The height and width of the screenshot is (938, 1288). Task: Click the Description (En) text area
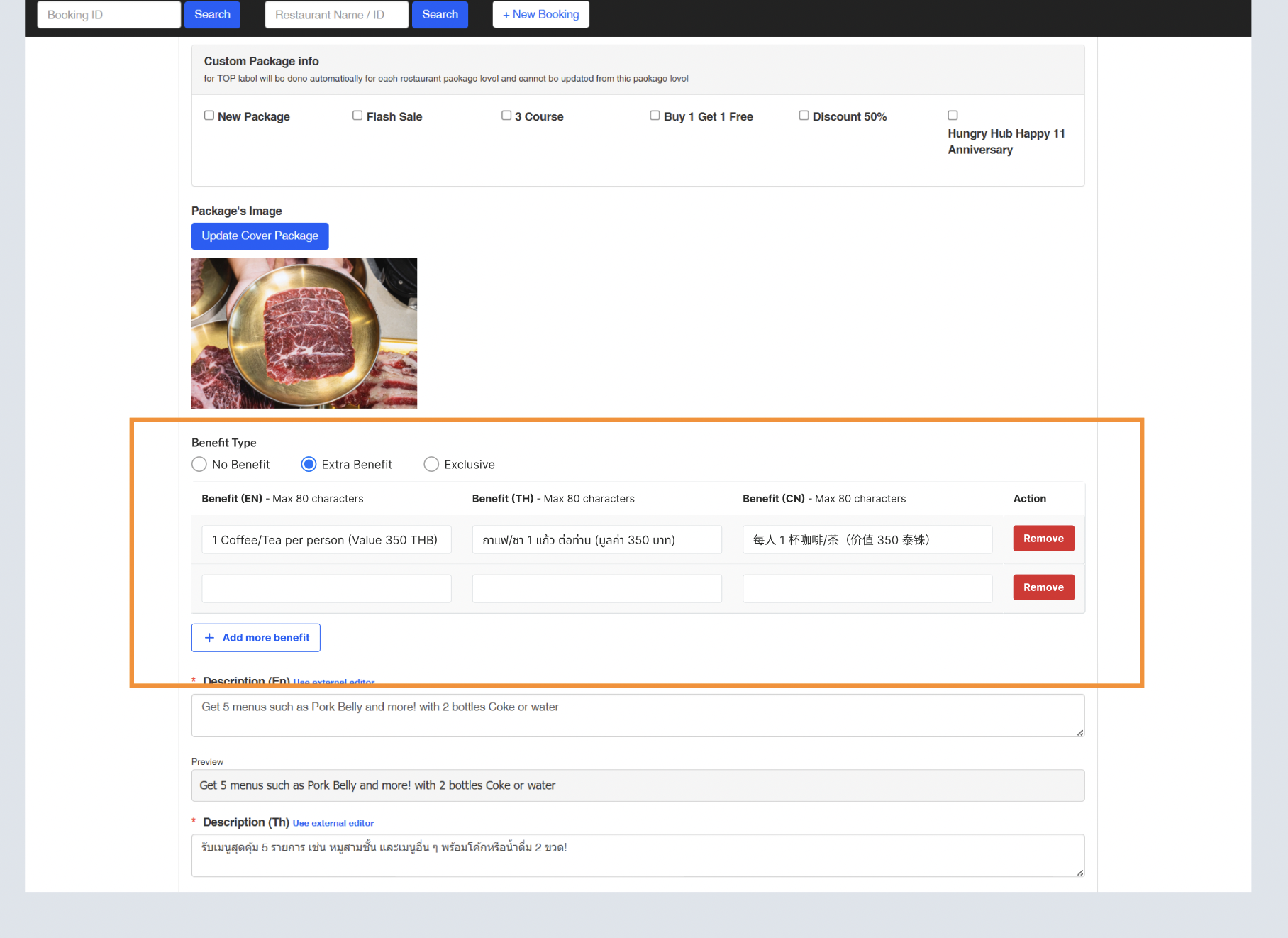tap(637, 715)
